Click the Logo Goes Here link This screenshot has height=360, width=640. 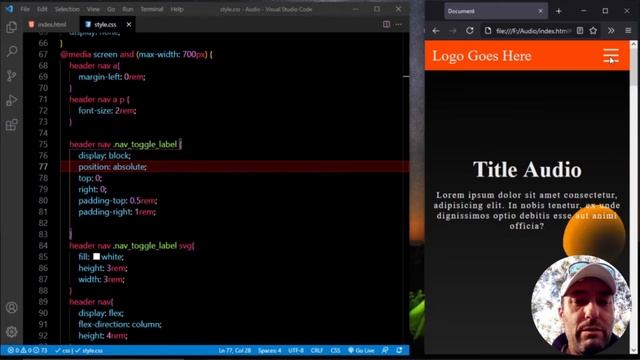pyautogui.click(x=482, y=56)
